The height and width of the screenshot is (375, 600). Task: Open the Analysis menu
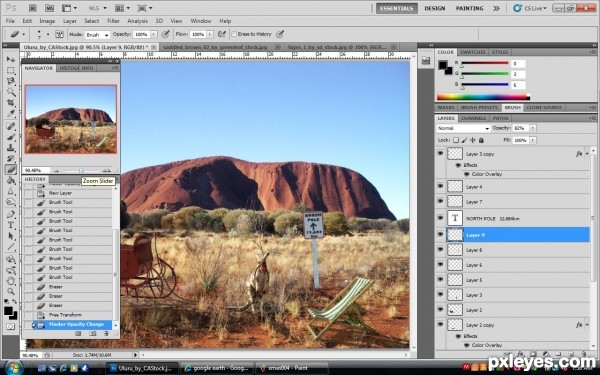pos(137,21)
